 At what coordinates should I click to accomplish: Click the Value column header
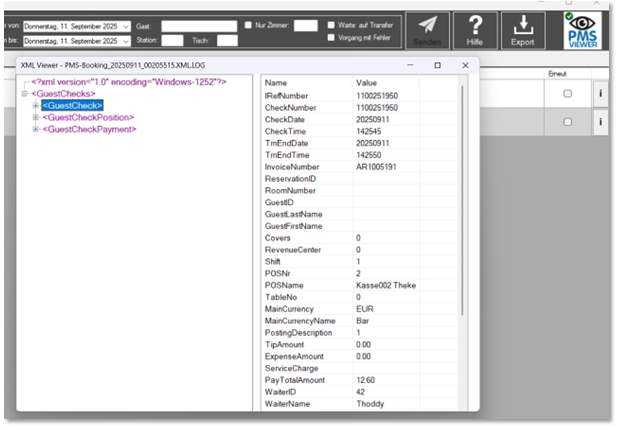(x=367, y=82)
